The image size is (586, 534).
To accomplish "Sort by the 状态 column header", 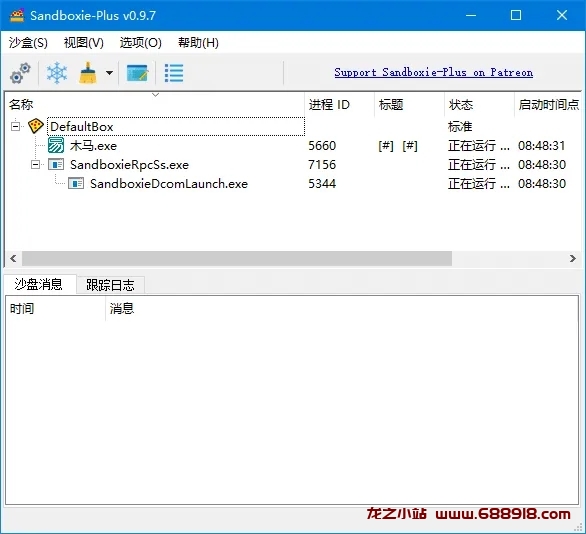I will click(x=479, y=104).
